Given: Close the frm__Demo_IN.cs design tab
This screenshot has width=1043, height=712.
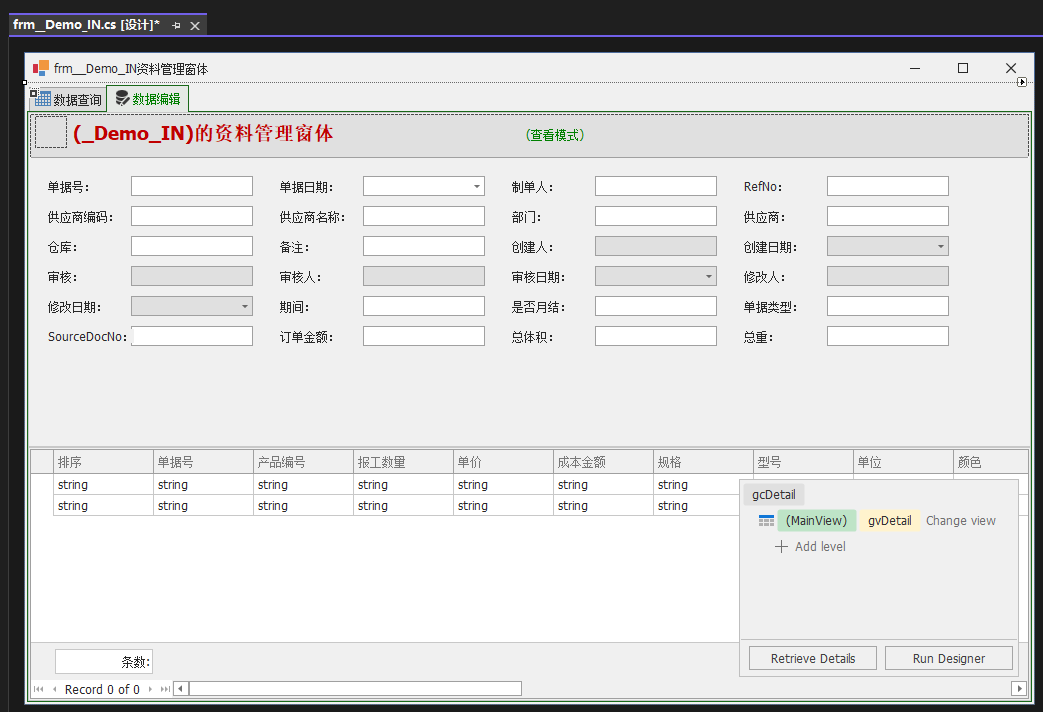Looking at the screenshot, I should pos(195,25).
